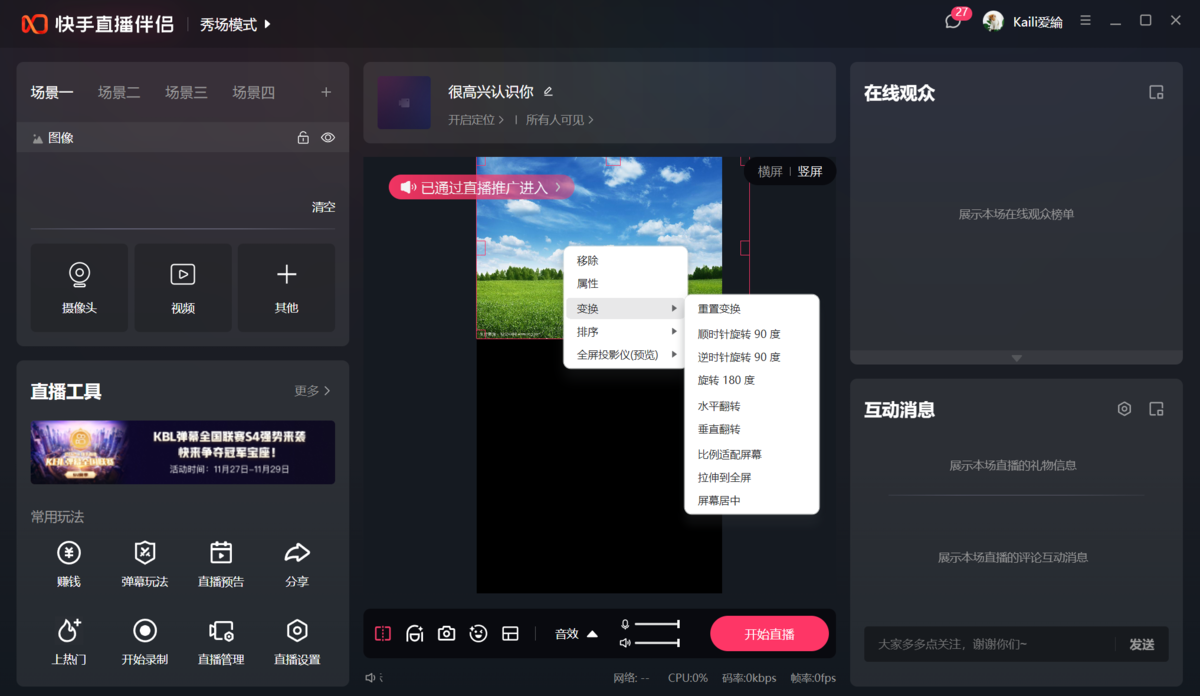The width and height of the screenshot is (1200, 696).
Task: Toggle visibility of the 图像 source
Action: coord(327,137)
